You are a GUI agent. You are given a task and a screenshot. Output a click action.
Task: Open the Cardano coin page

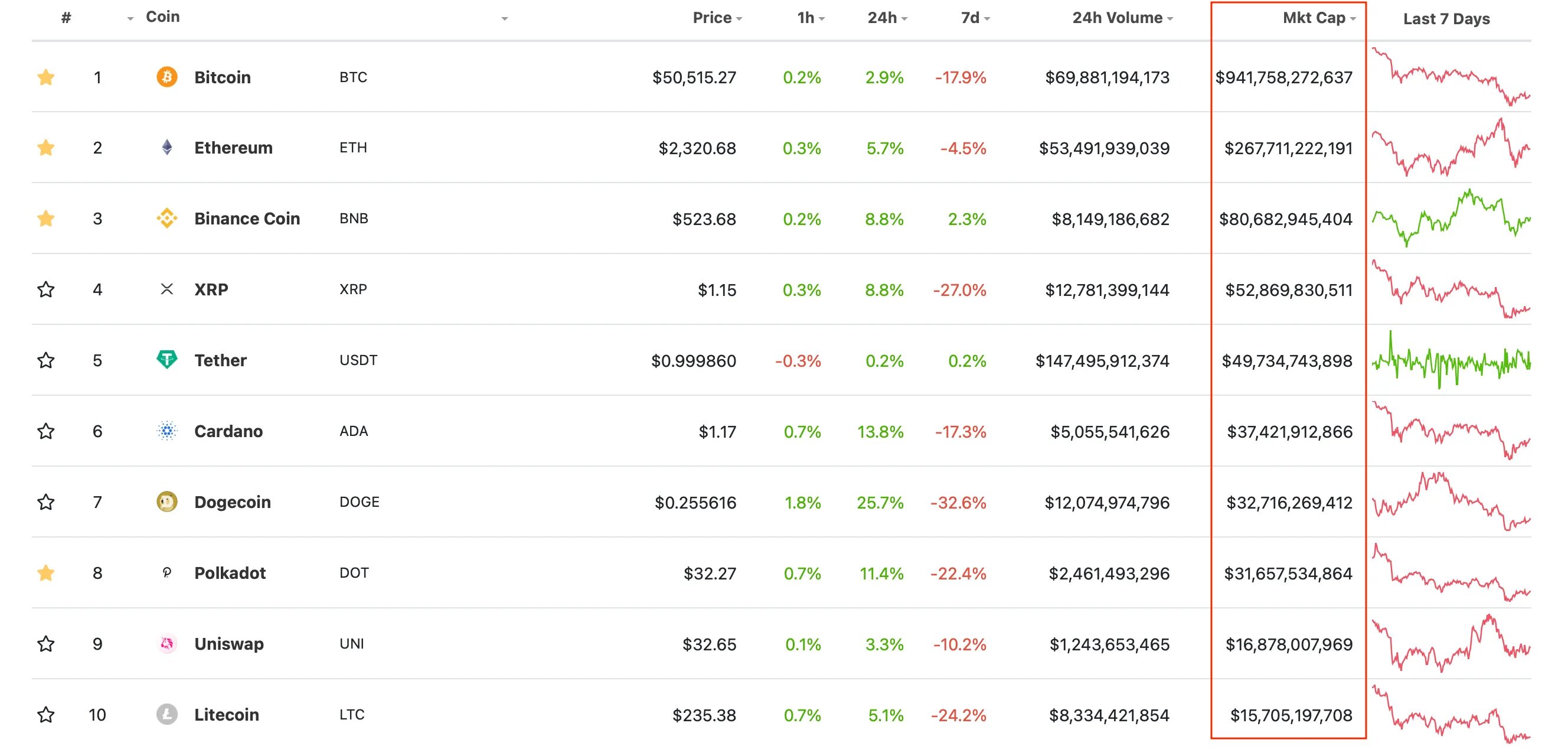(x=228, y=431)
